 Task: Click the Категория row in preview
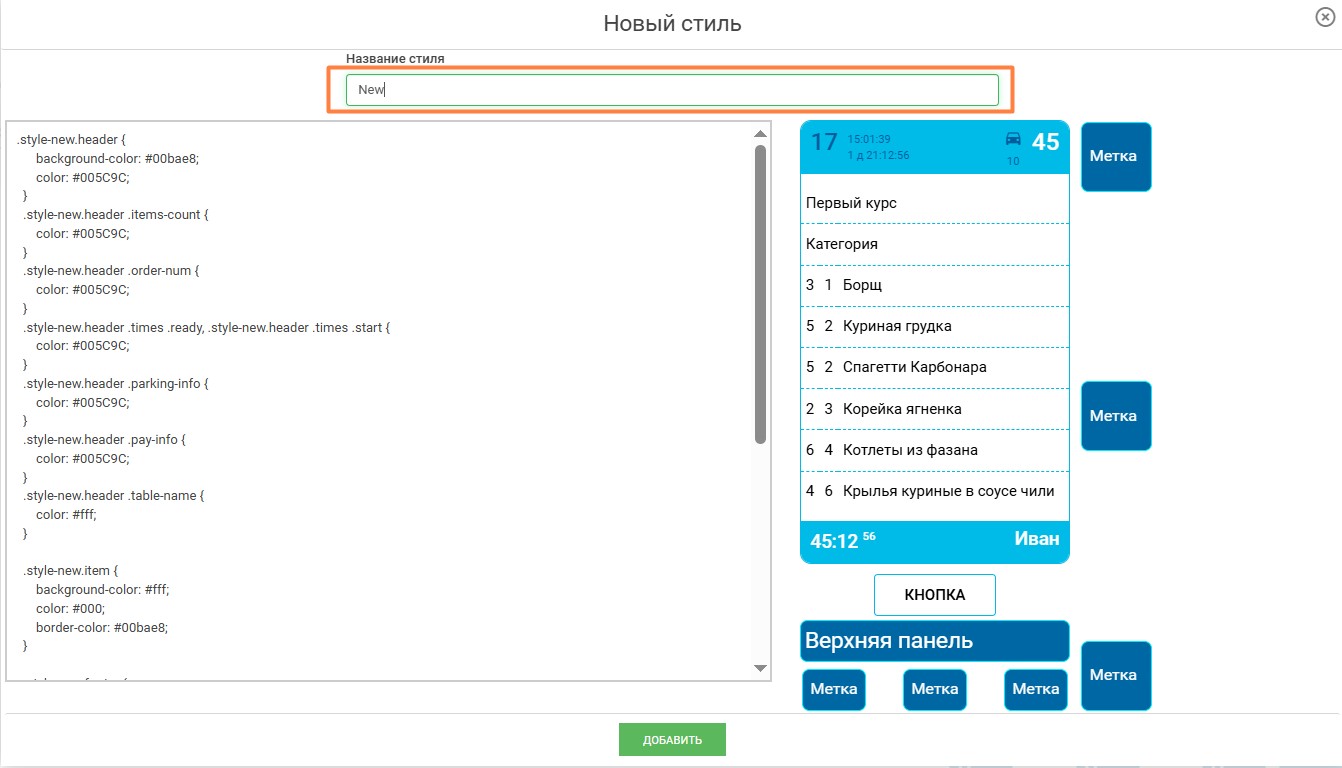click(934, 244)
